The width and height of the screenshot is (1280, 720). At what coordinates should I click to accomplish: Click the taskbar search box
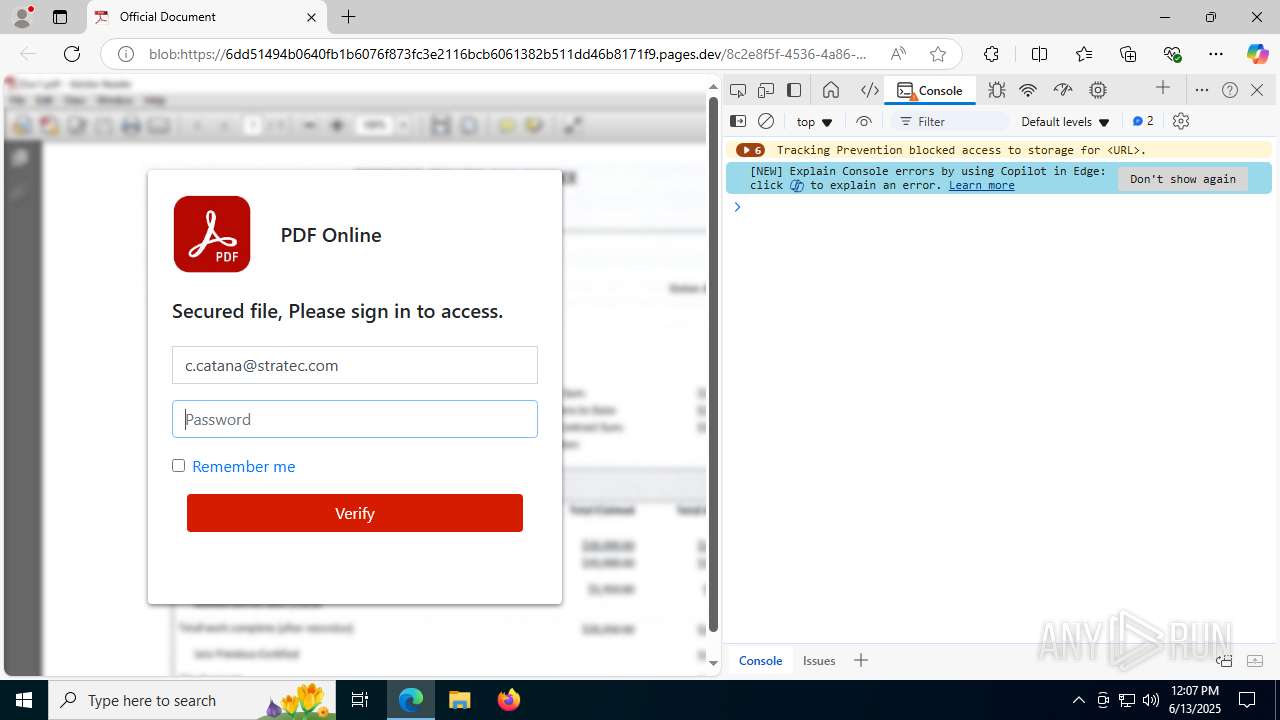coord(194,700)
